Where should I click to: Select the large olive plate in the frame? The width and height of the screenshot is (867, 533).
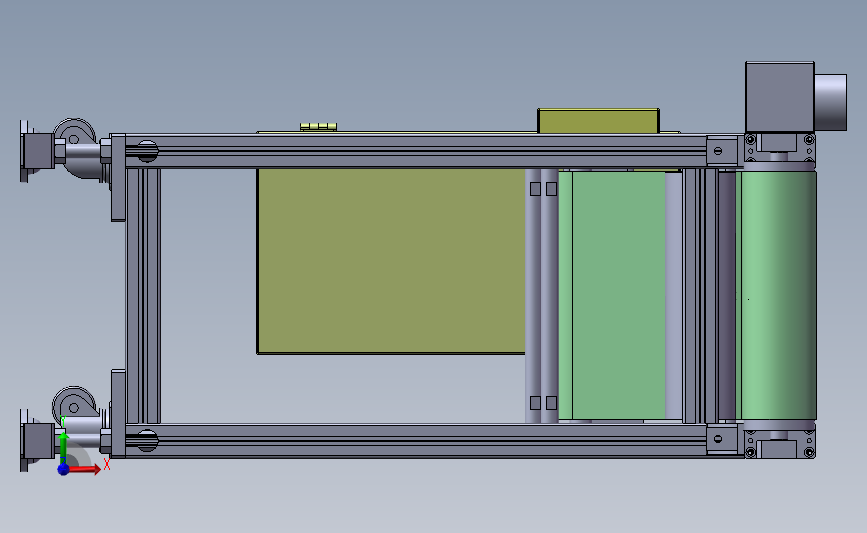point(391,261)
